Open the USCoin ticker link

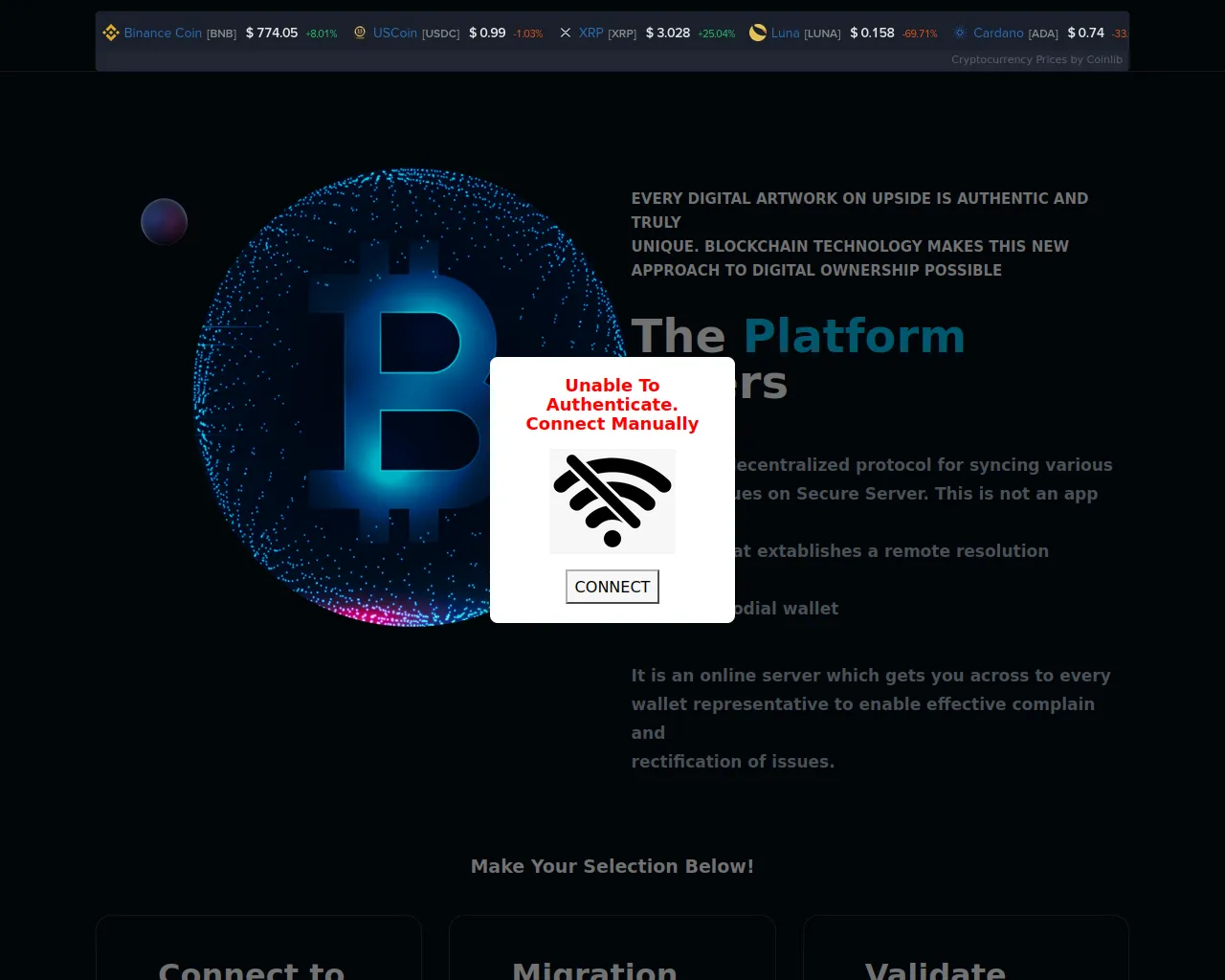tap(395, 33)
